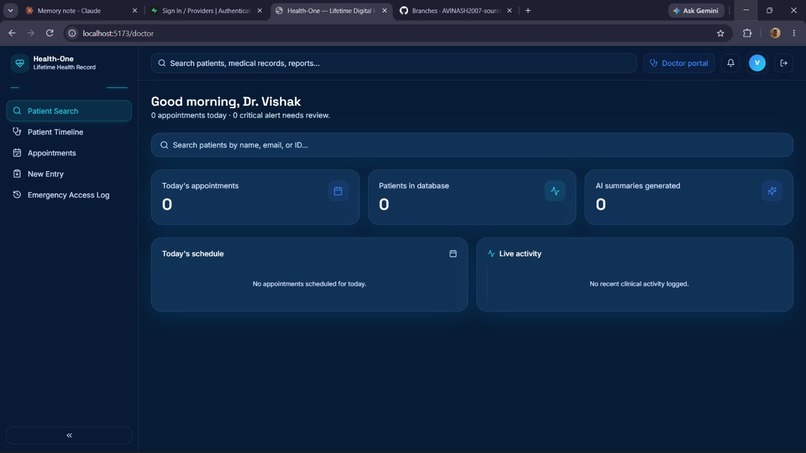Click the magnifier icon in top search bar
The width and height of the screenshot is (806, 453).
(x=162, y=63)
